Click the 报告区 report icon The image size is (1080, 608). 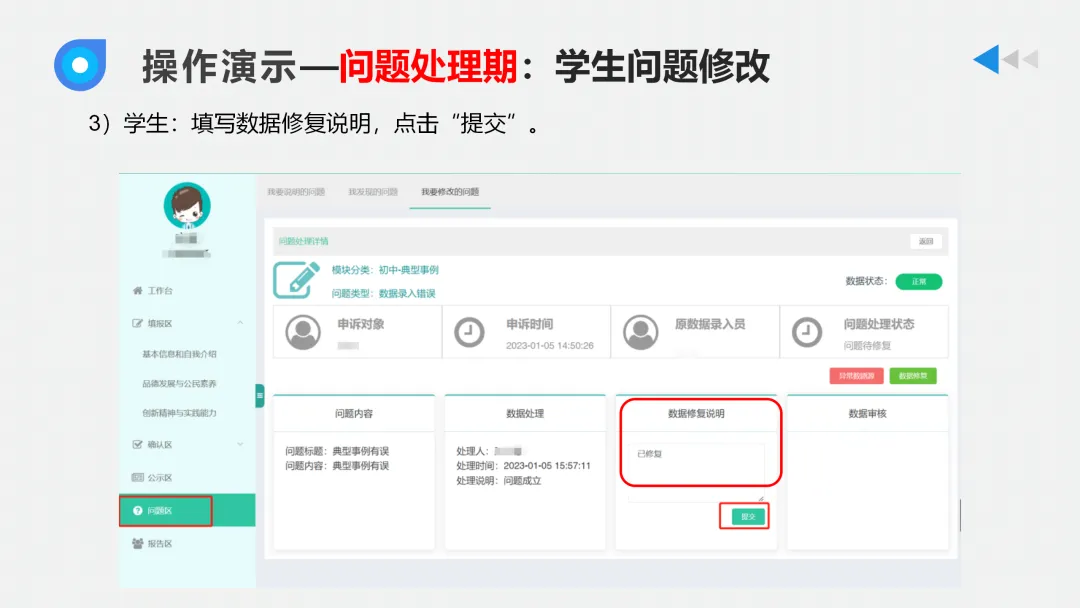[136, 542]
